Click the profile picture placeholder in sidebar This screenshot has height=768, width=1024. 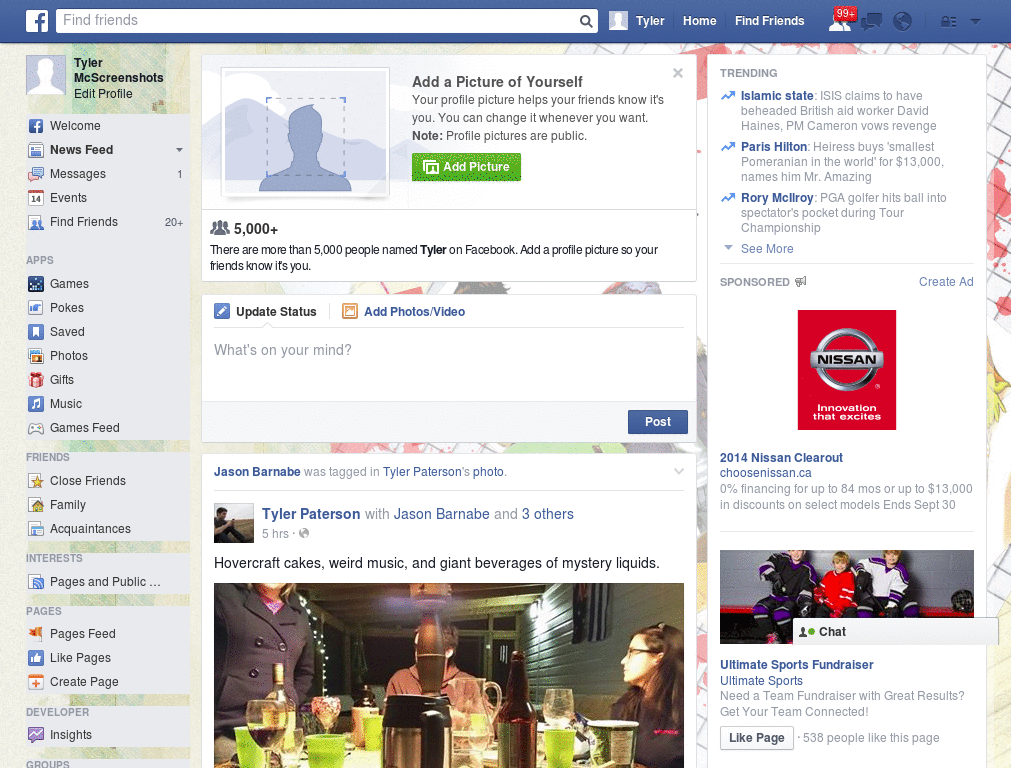tap(46, 75)
